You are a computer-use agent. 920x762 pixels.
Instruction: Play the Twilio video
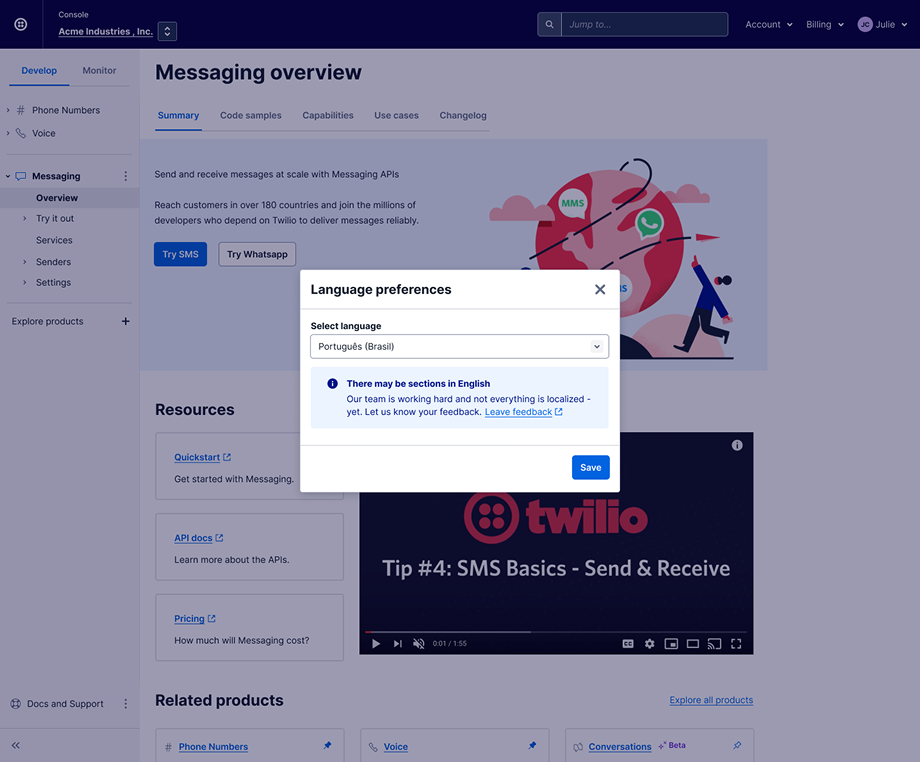coord(376,644)
